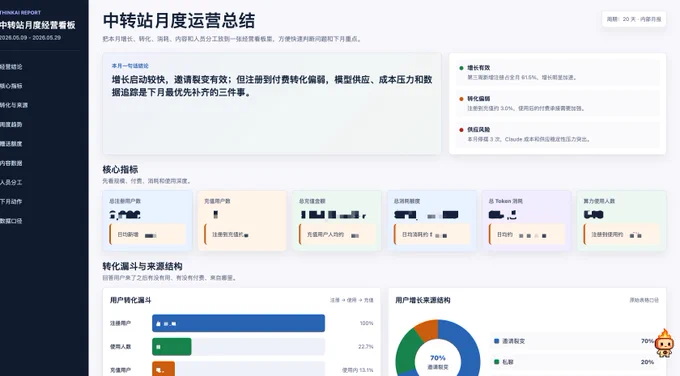680x376 pixels.
Task: Click the THINKAI REPORT sidebar label
Action: coord(20,13)
